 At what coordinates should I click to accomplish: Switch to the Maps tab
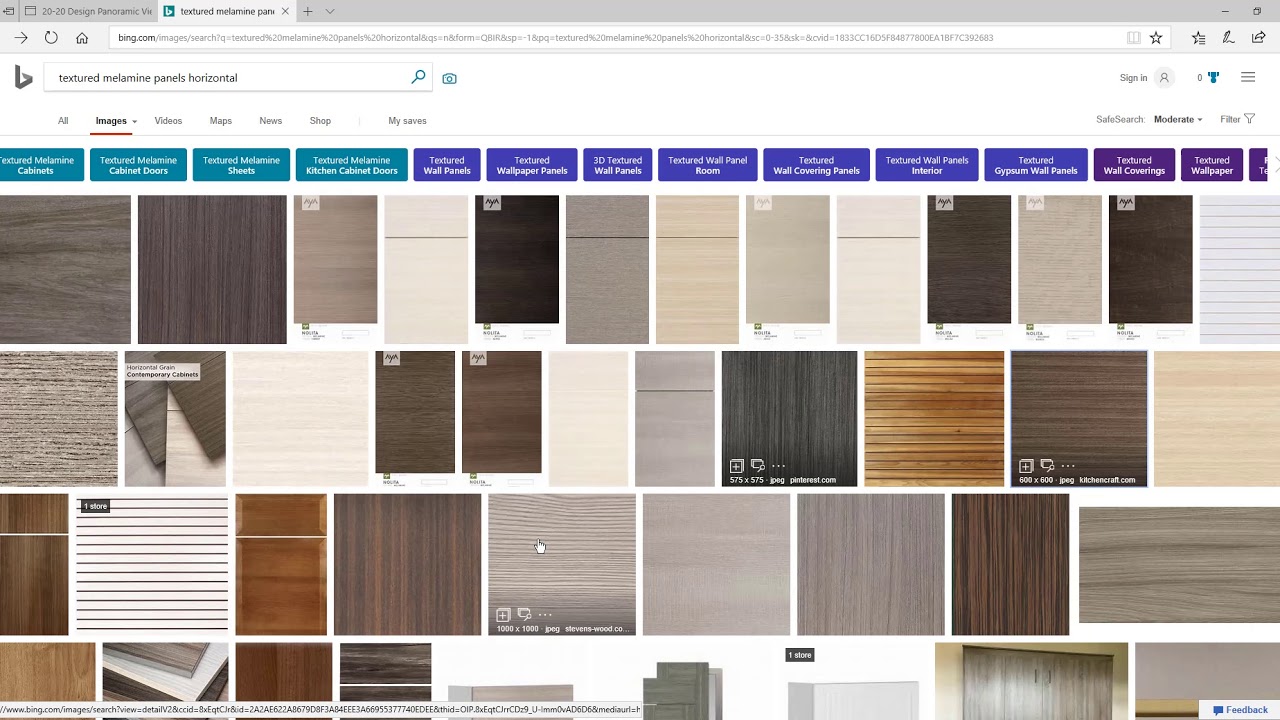coord(221,121)
